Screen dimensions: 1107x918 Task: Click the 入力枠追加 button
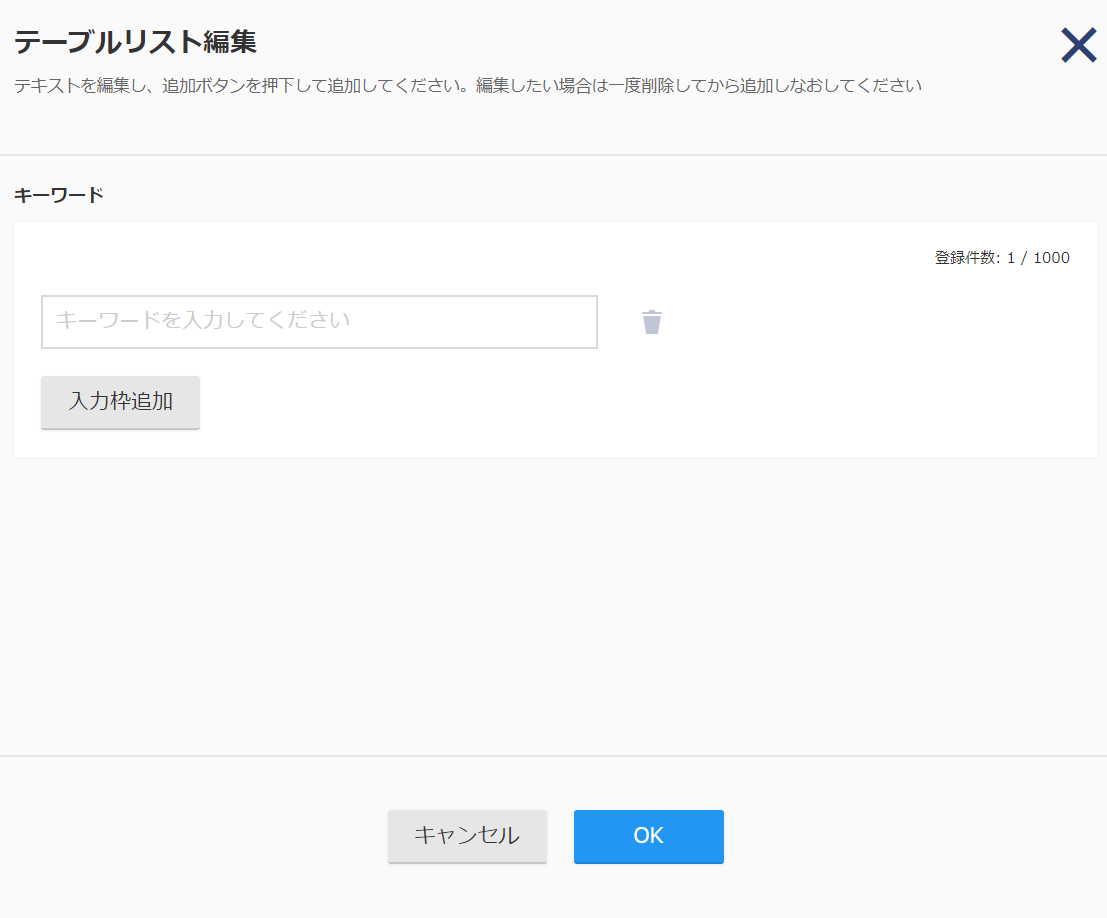(x=121, y=402)
